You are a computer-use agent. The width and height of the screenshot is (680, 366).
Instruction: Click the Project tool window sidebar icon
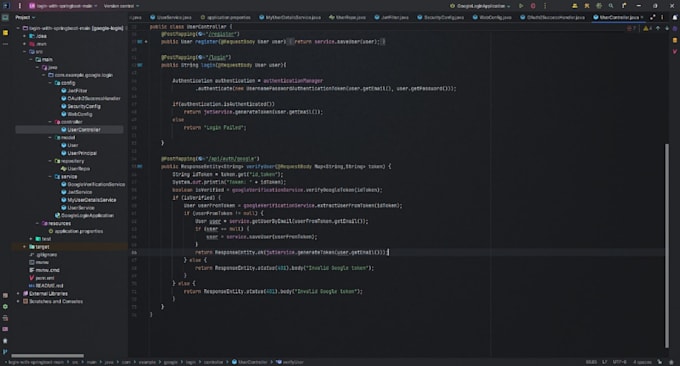point(5,17)
